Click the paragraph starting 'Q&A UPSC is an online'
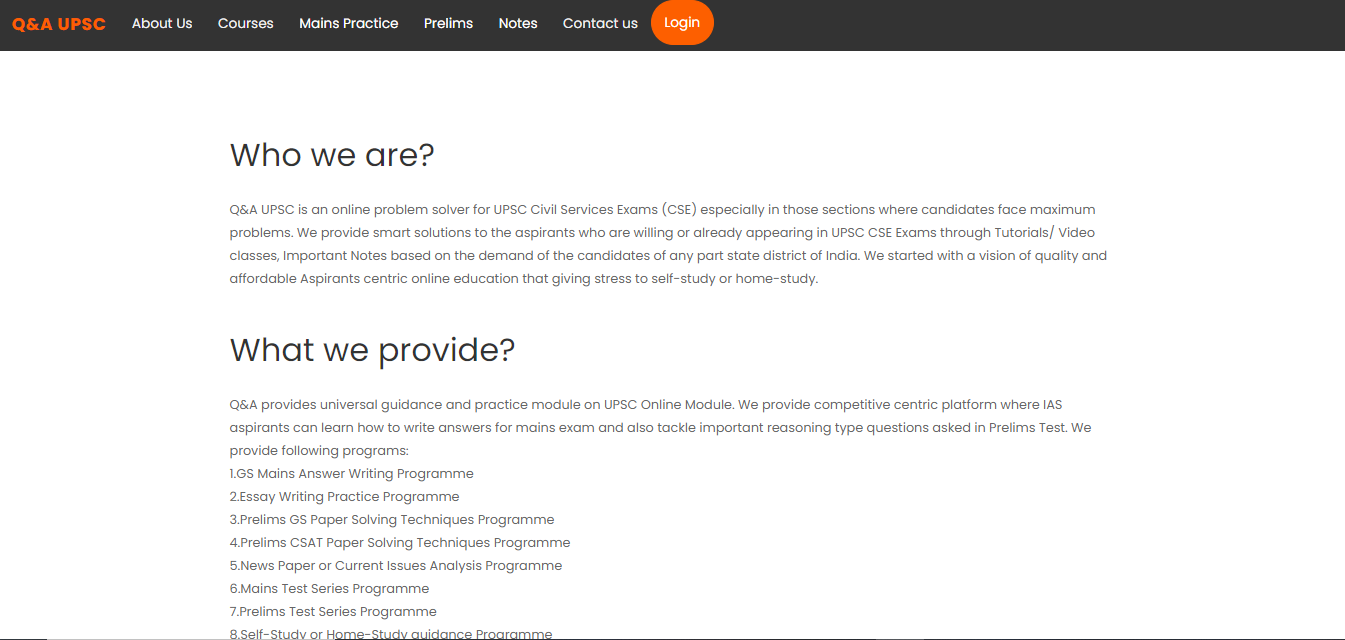The width and height of the screenshot is (1345, 640). point(668,244)
